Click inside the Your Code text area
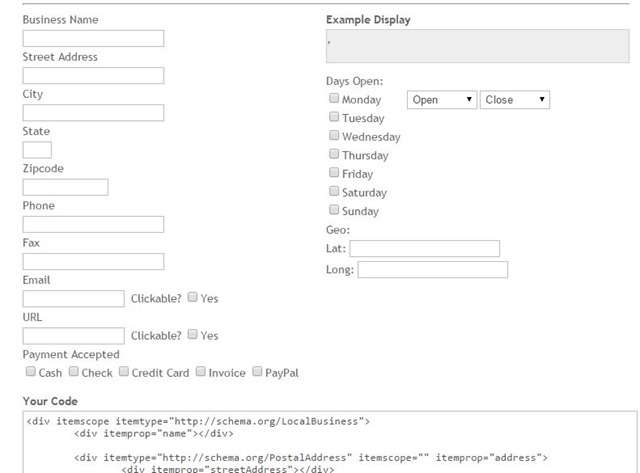 330,442
